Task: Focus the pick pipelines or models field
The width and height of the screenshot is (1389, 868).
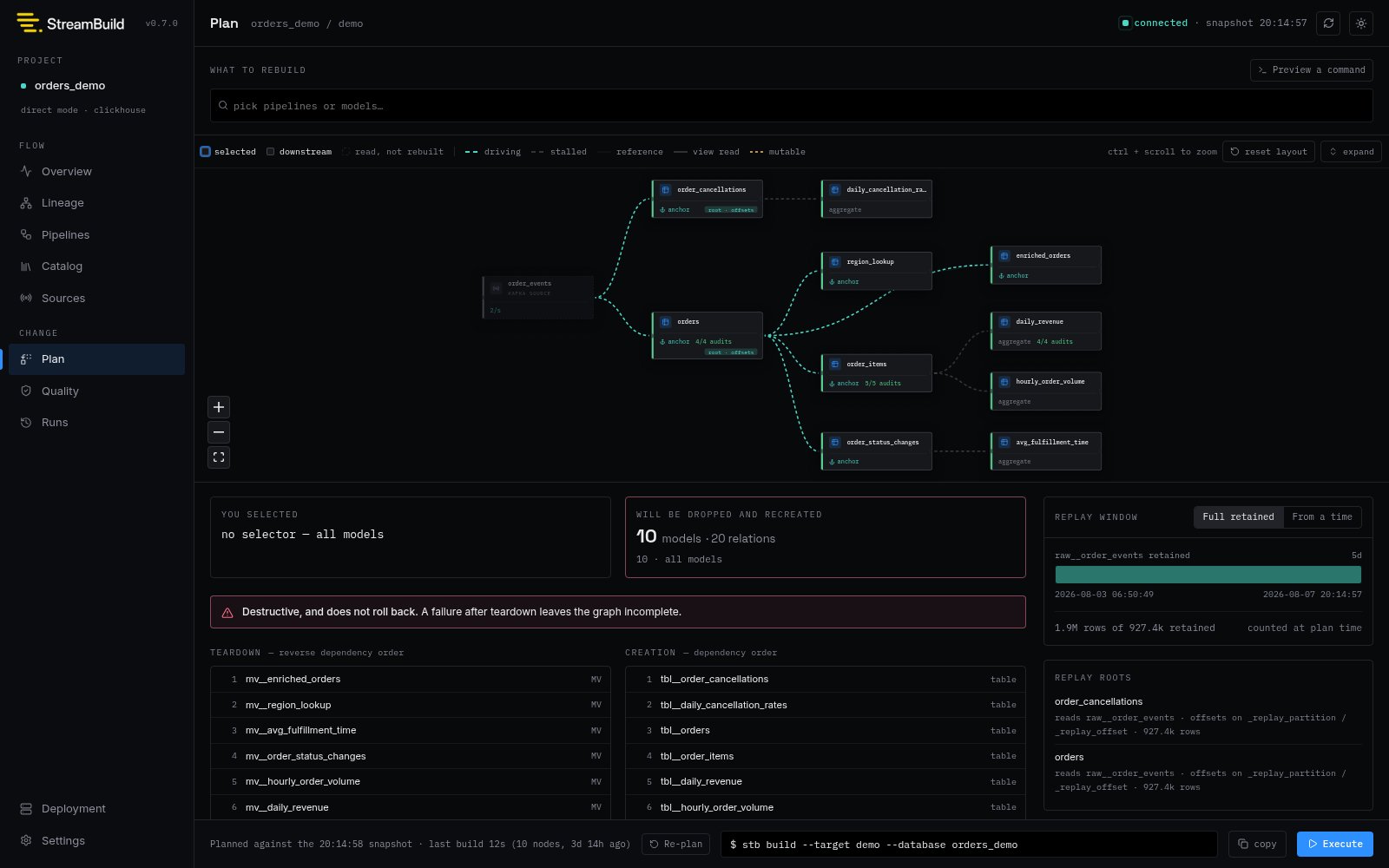Action: pyautogui.click(x=791, y=106)
